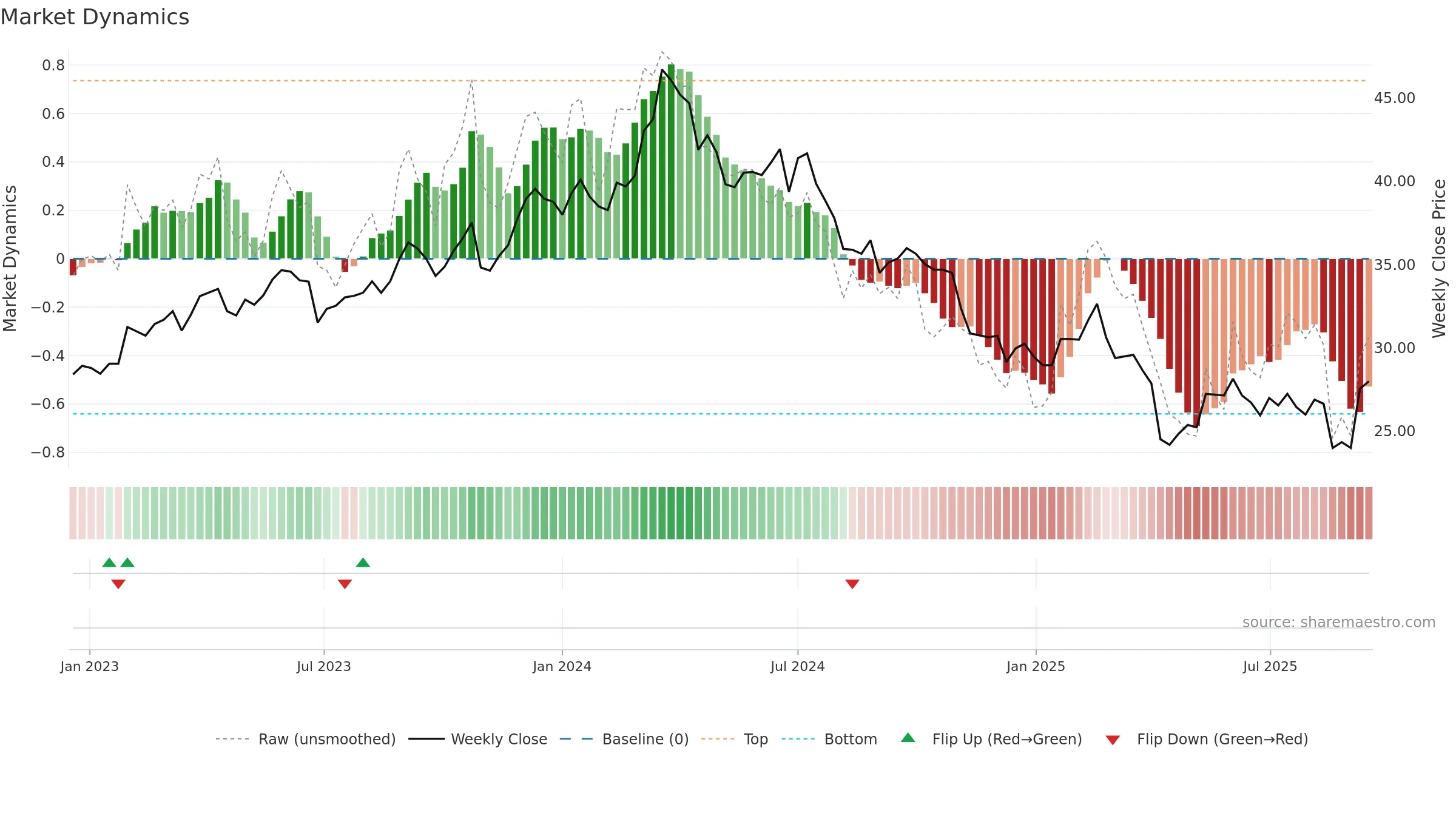Click the last red heat-strip cell at far right
Screen dimensions: 1456x819
point(1369,513)
